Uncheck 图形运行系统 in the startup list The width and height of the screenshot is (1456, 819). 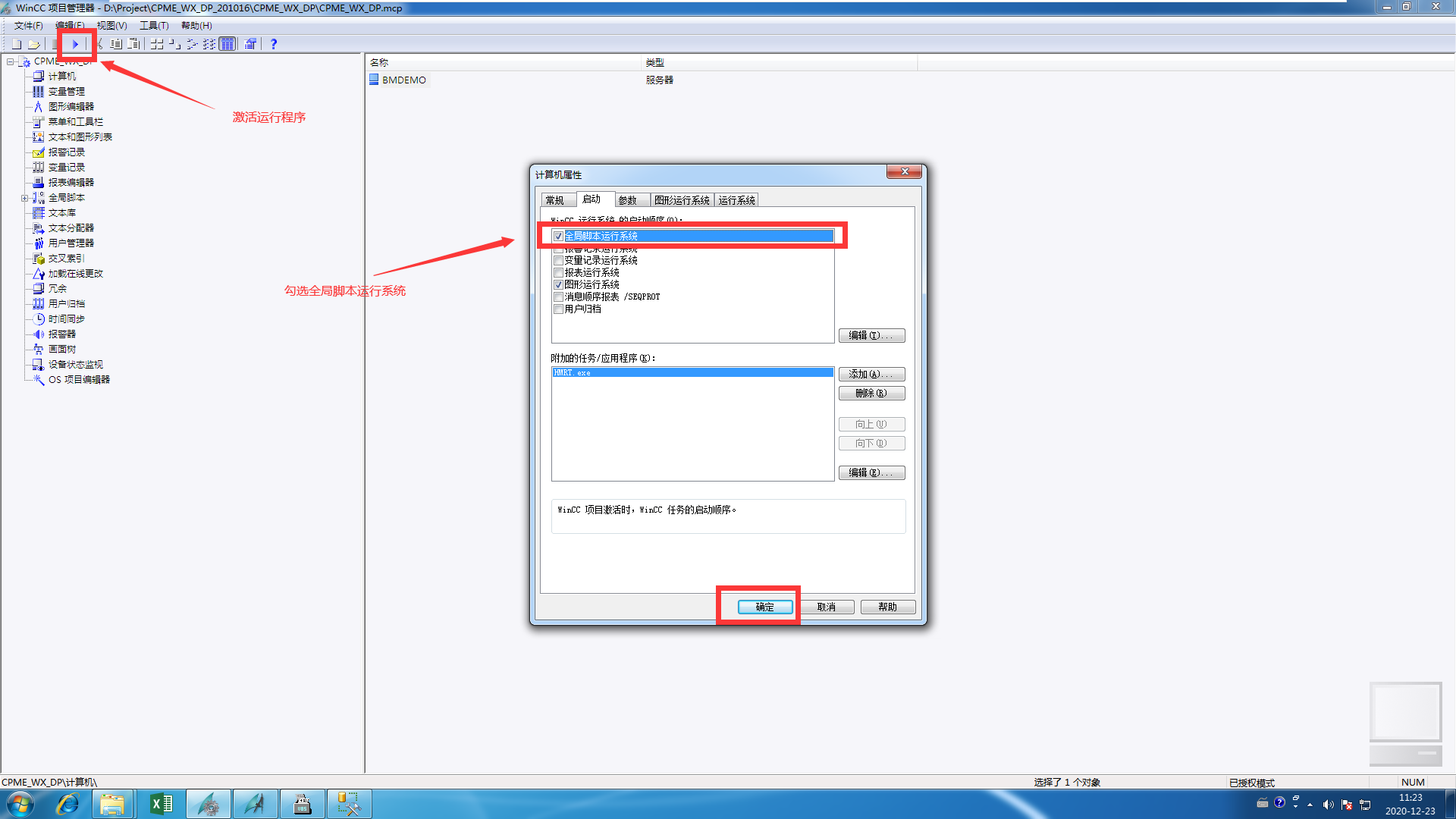[558, 284]
